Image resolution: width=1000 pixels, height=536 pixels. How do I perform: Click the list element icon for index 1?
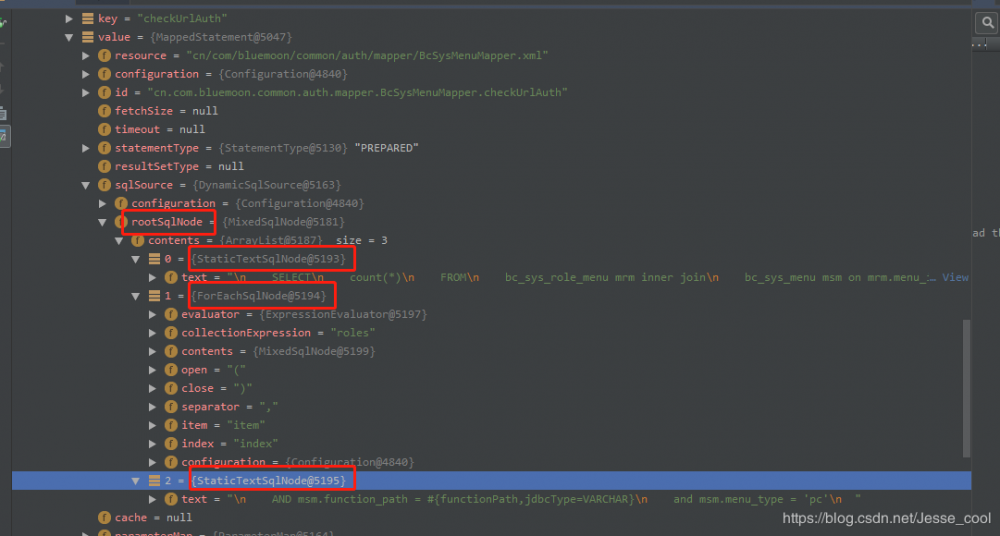[154, 296]
